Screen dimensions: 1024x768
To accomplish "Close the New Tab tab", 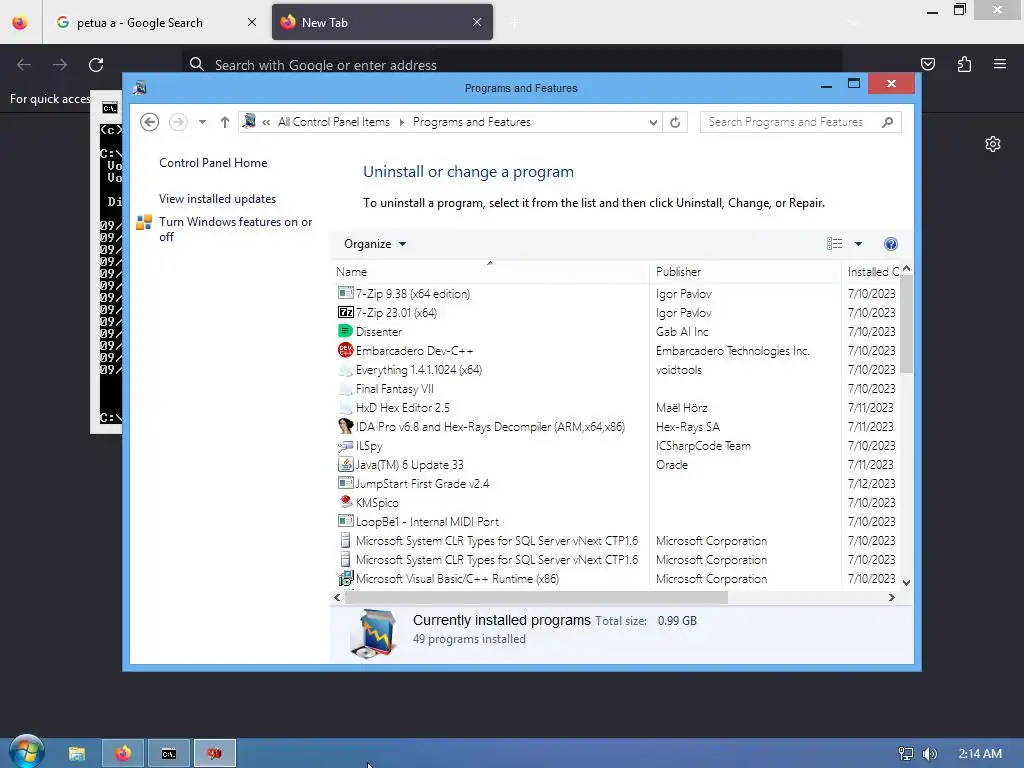I will (477, 23).
